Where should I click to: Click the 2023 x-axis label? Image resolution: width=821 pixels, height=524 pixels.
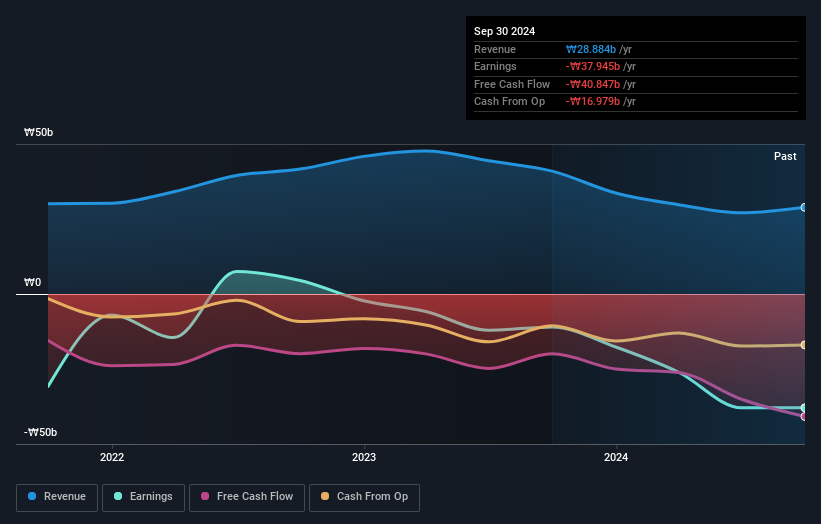(364, 457)
